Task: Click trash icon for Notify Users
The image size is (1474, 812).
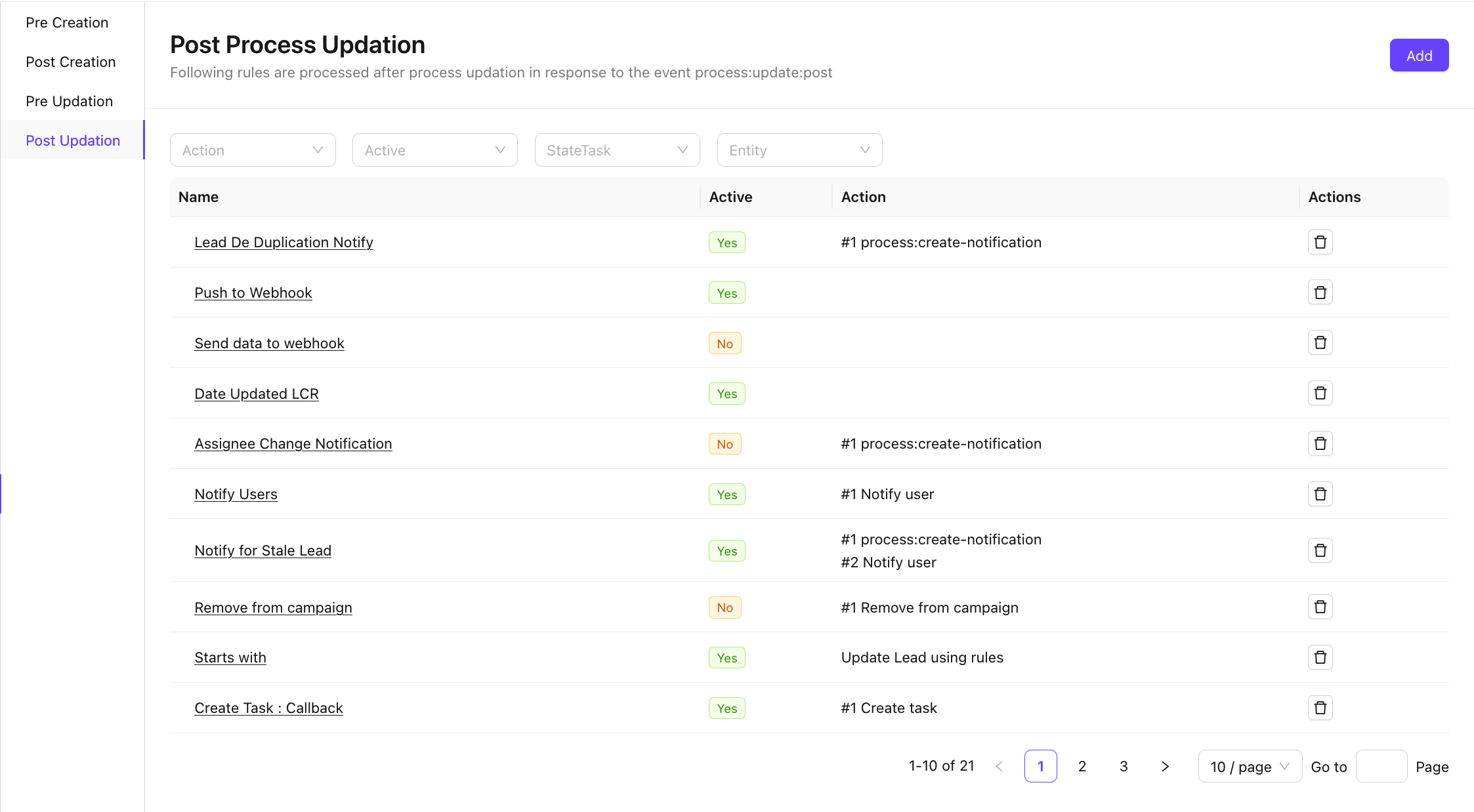Action: pos(1320,494)
